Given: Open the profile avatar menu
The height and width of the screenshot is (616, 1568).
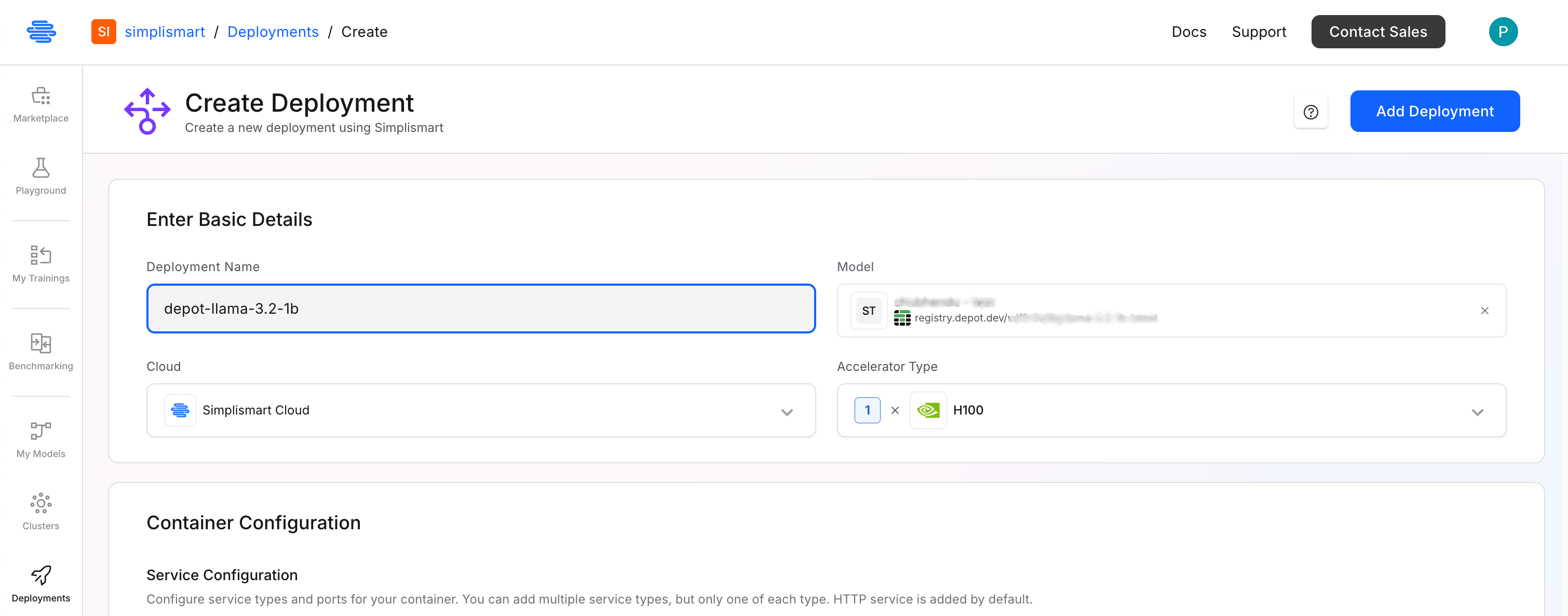Looking at the screenshot, I should 1504,32.
